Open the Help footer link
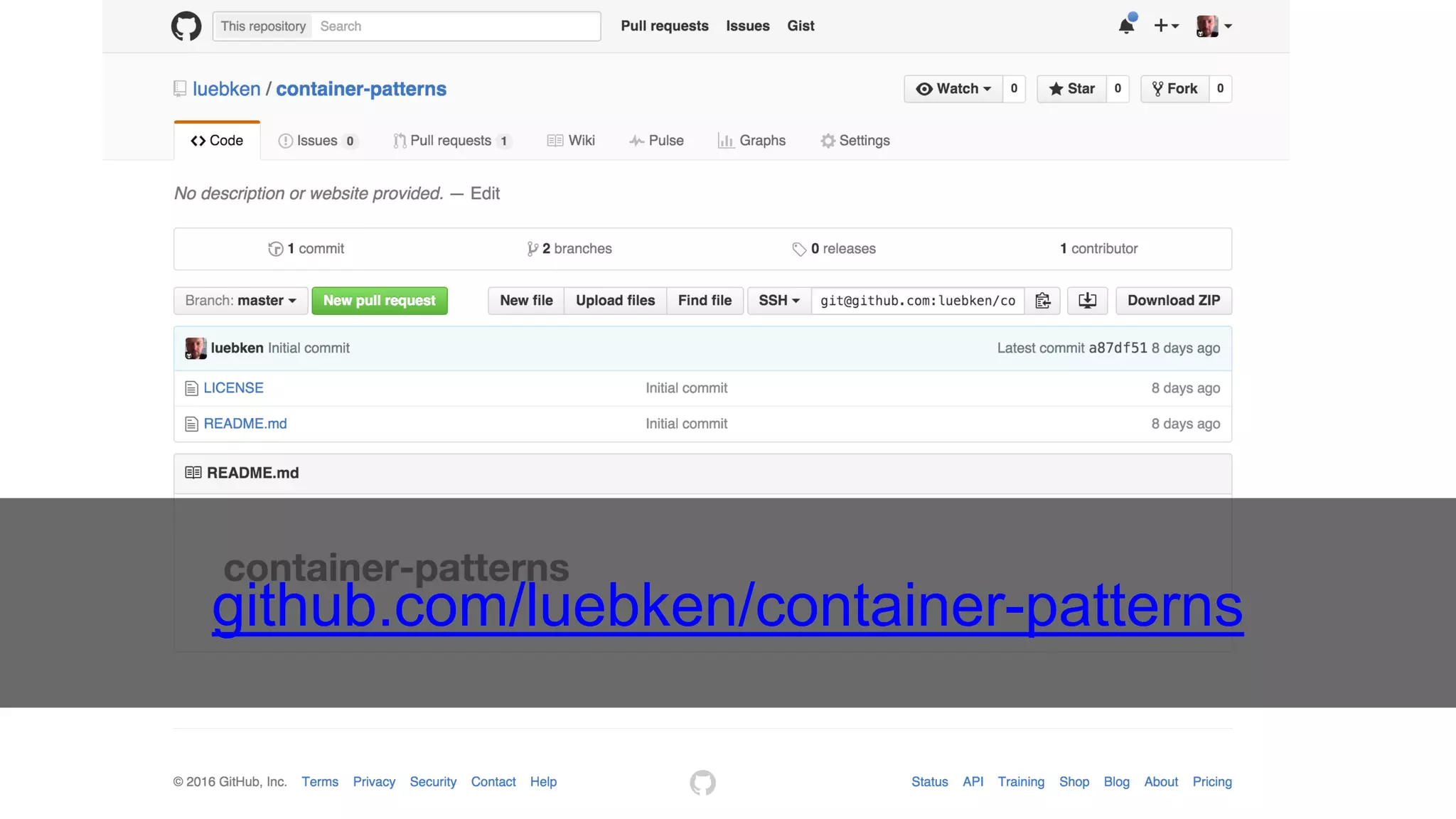The width and height of the screenshot is (1456, 819). tap(543, 782)
